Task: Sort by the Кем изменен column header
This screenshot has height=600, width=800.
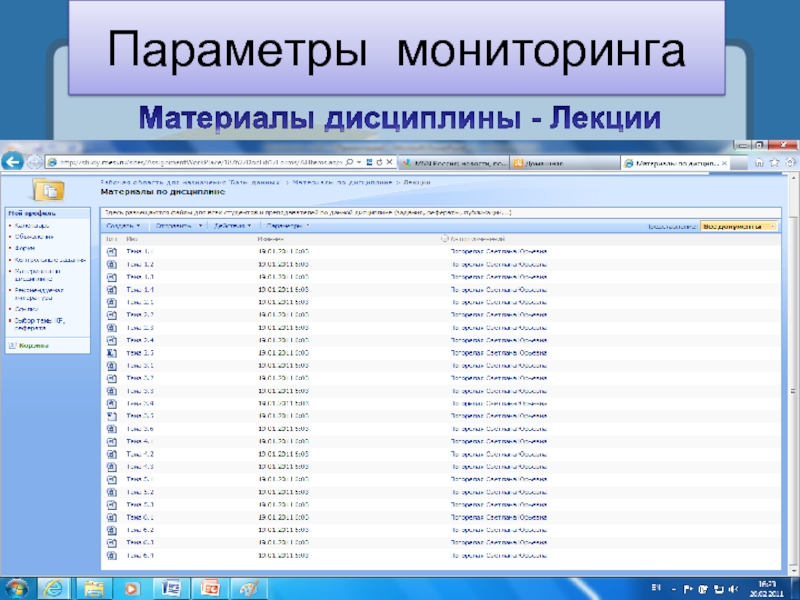Action: (x=478, y=239)
